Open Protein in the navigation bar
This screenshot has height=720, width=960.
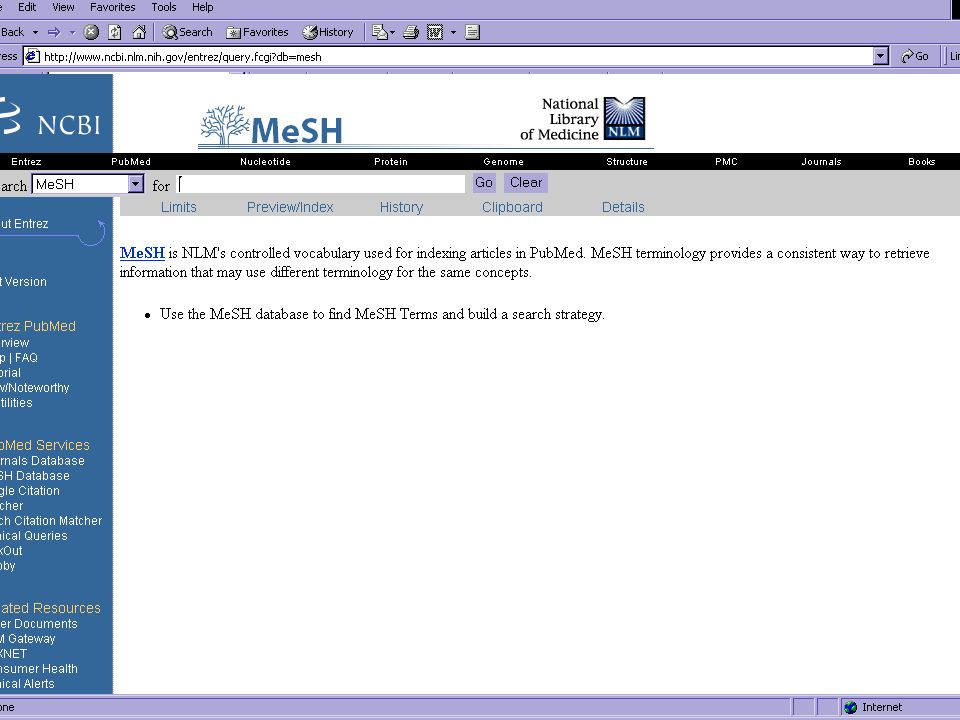point(391,162)
